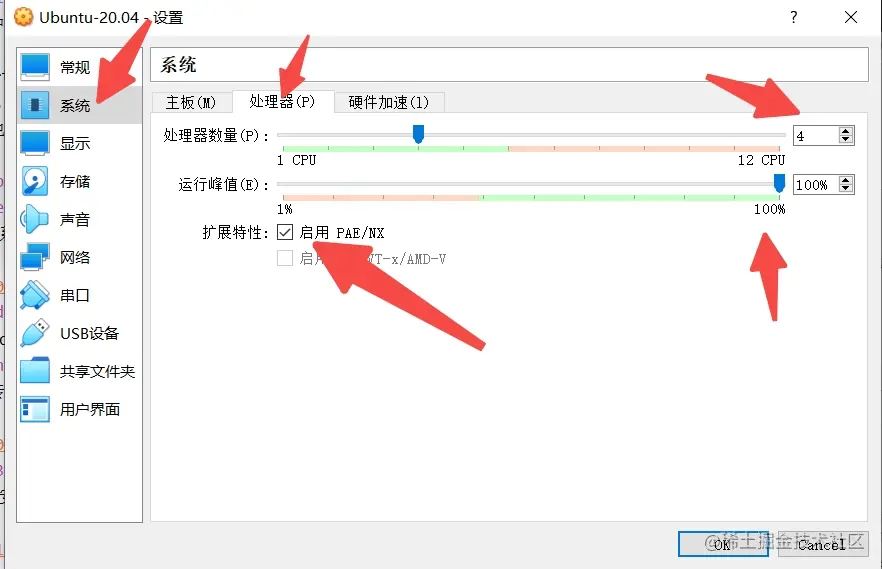Open the 网络 (Network) icon
The height and width of the screenshot is (569, 882).
[35, 257]
